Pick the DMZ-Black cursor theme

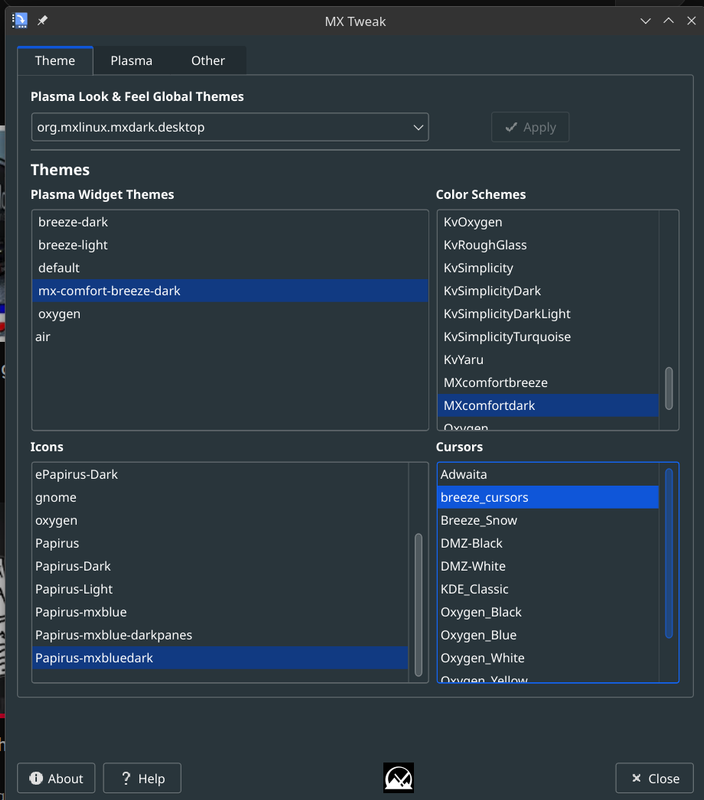548,543
